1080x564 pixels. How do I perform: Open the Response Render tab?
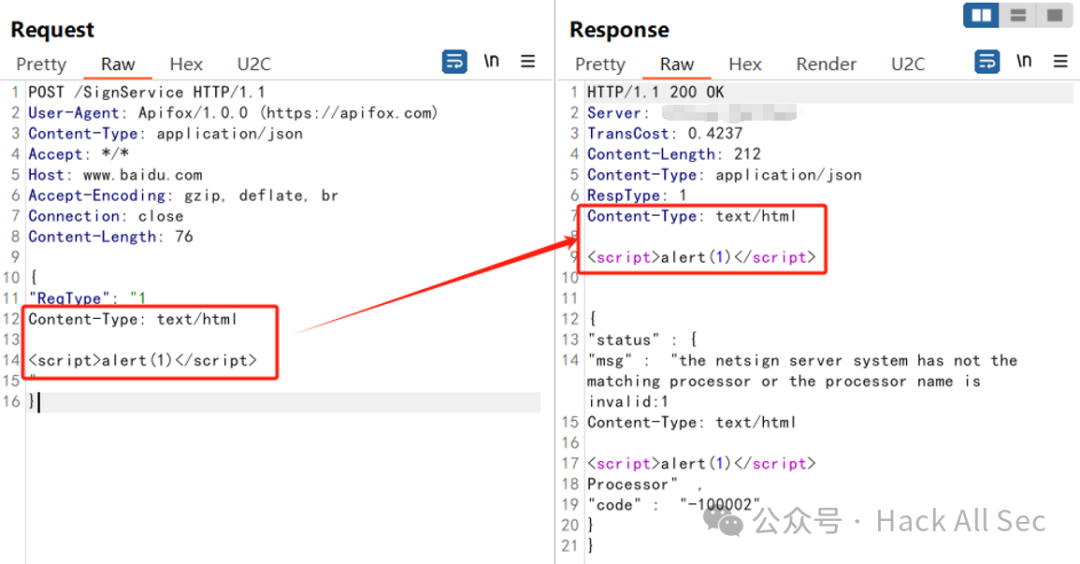[x=826, y=64]
